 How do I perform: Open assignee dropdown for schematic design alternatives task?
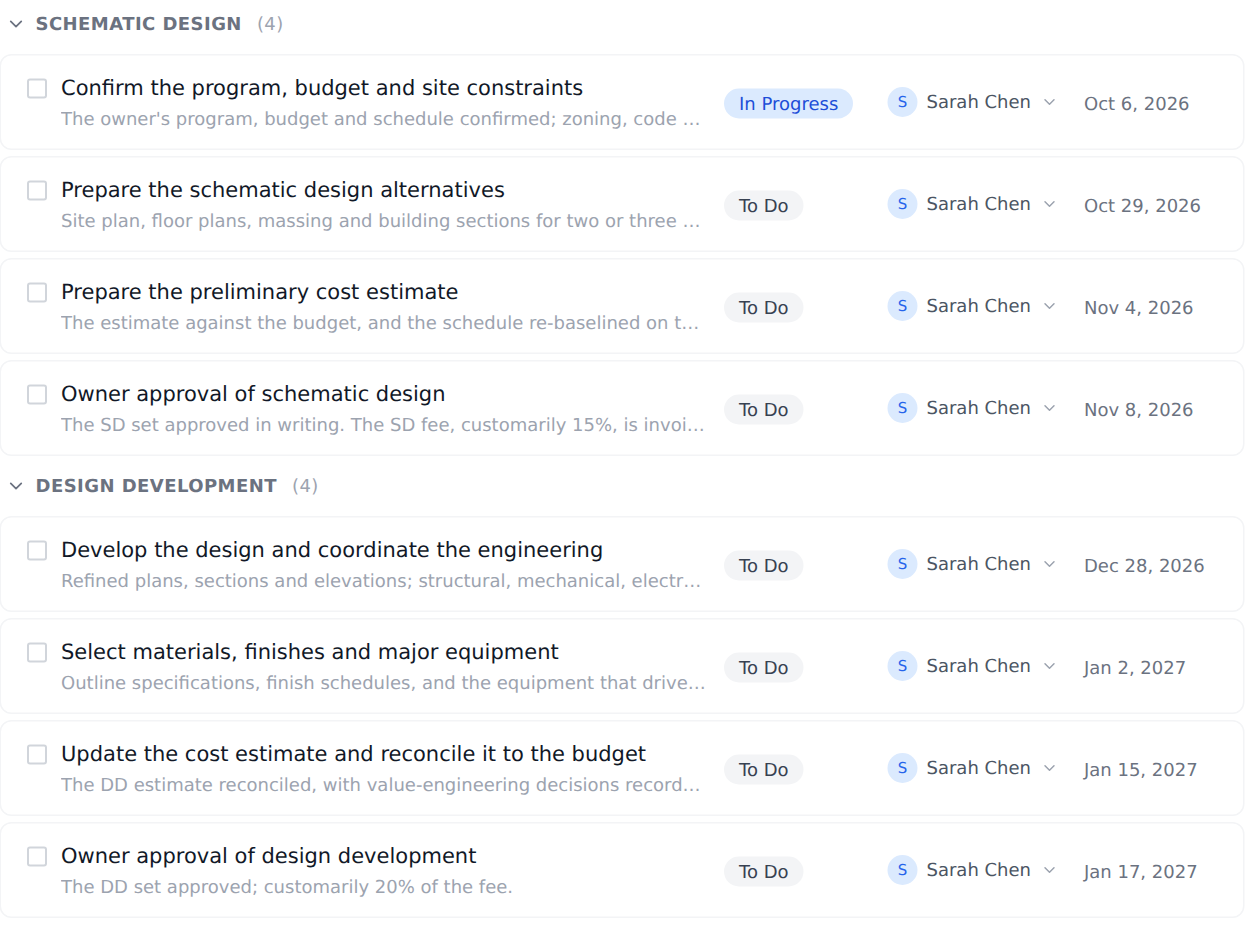coord(1049,204)
